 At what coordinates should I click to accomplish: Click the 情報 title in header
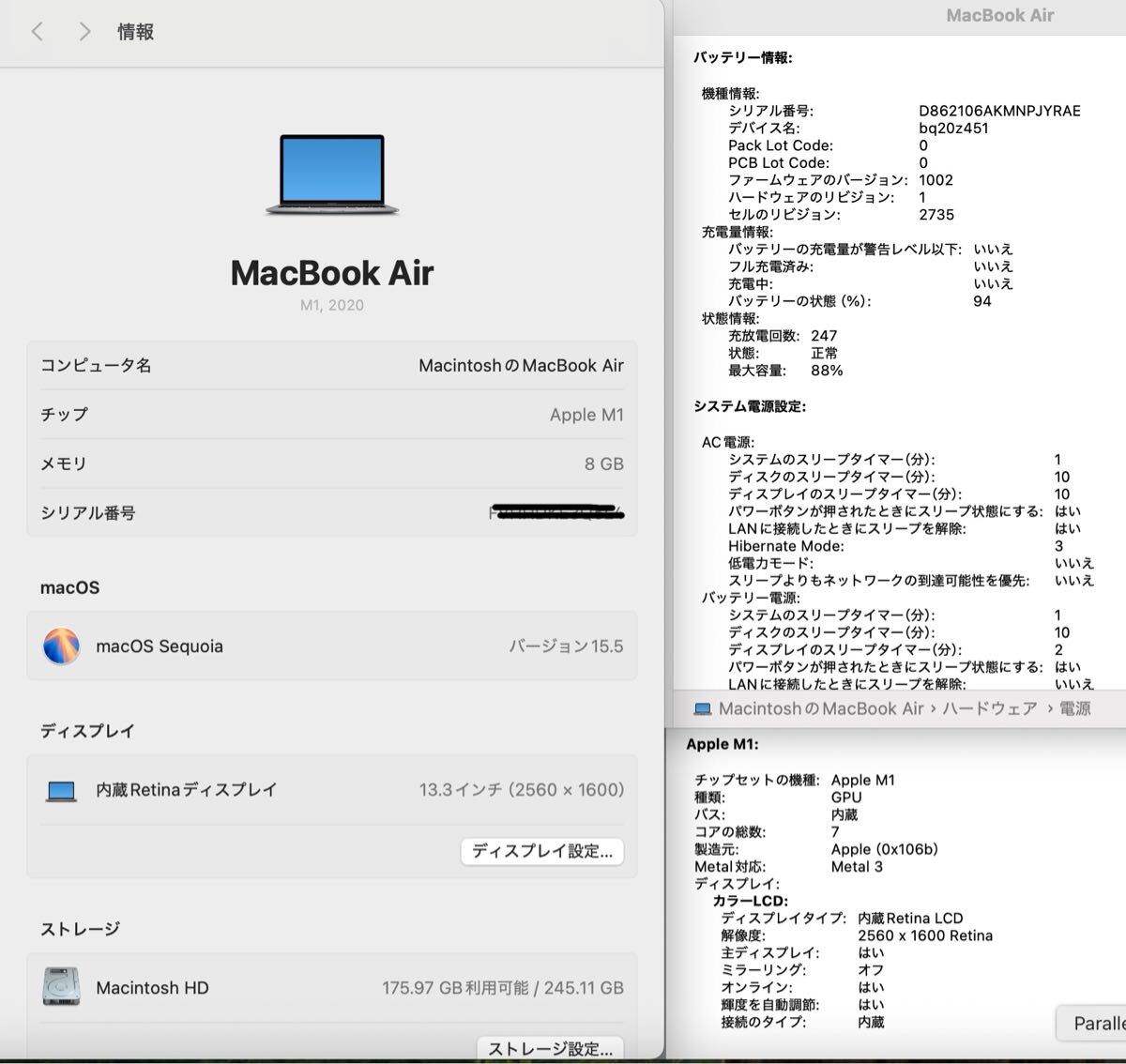click(x=135, y=32)
